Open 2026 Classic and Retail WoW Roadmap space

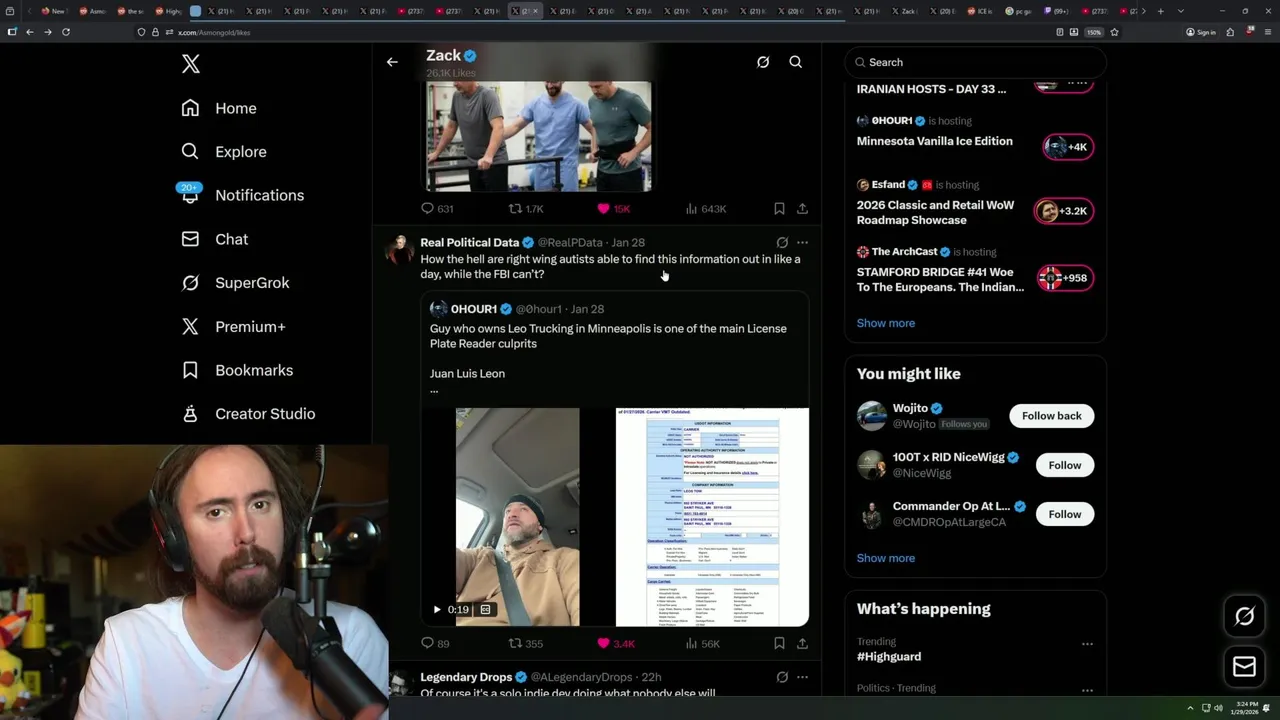[935, 212]
